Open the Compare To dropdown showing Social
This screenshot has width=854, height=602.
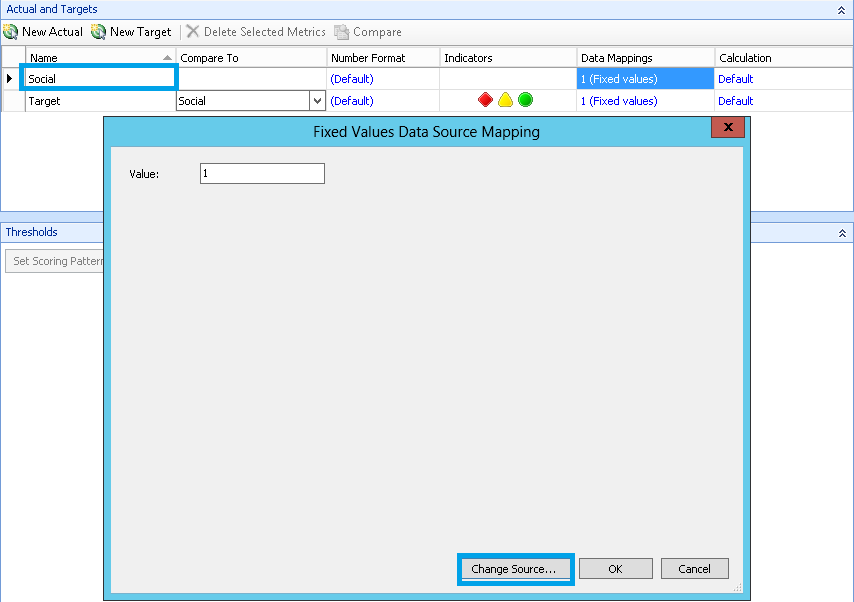316,100
